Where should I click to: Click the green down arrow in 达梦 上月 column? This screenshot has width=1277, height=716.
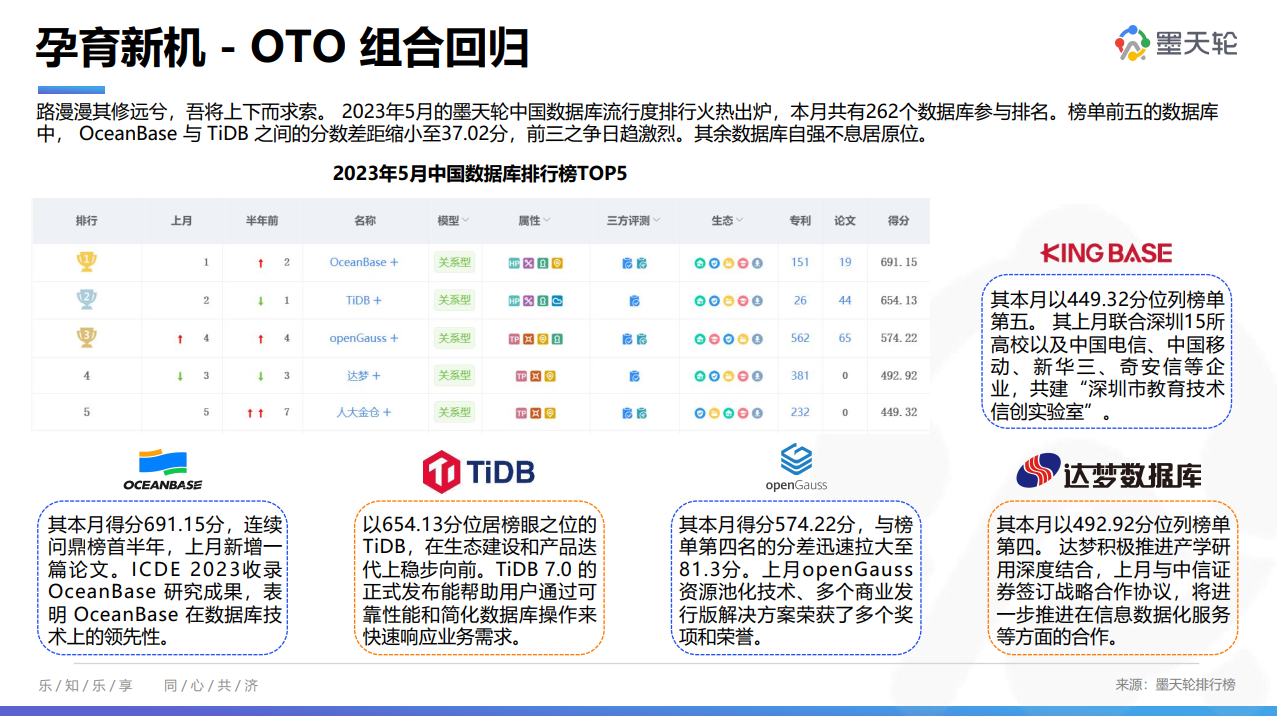point(180,376)
